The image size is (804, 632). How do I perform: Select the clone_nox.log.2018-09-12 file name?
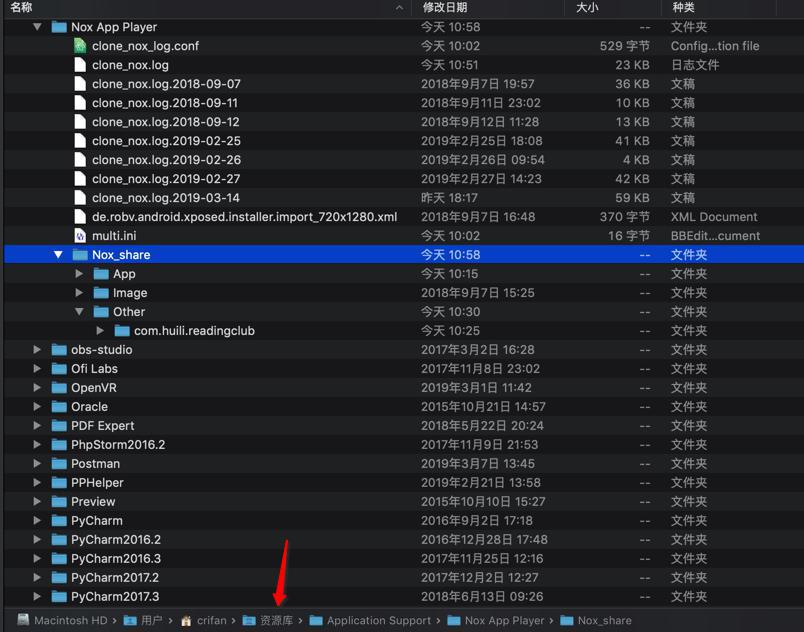tap(166, 122)
